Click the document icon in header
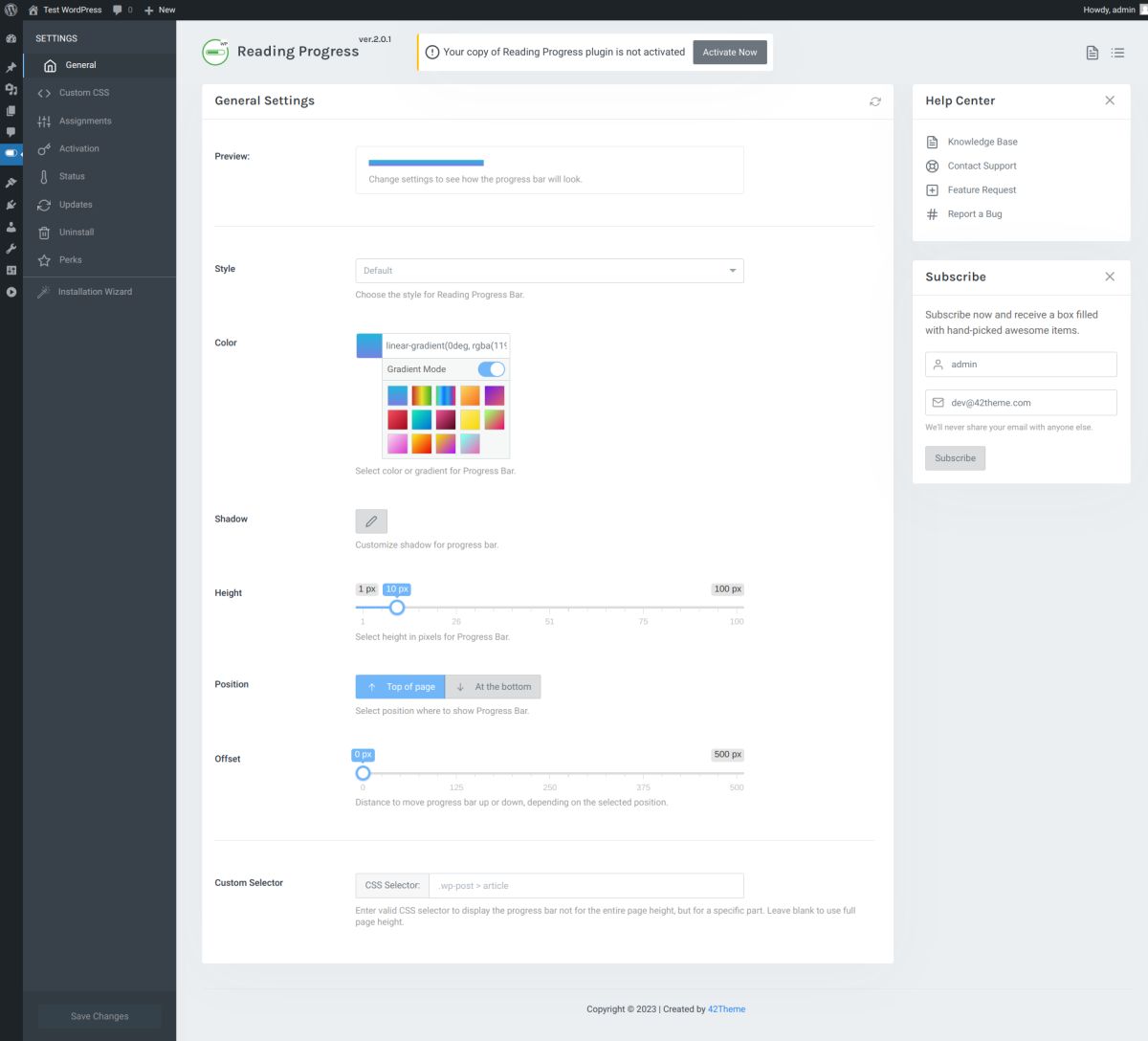The height and width of the screenshot is (1041, 1148). pyautogui.click(x=1092, y=53)
